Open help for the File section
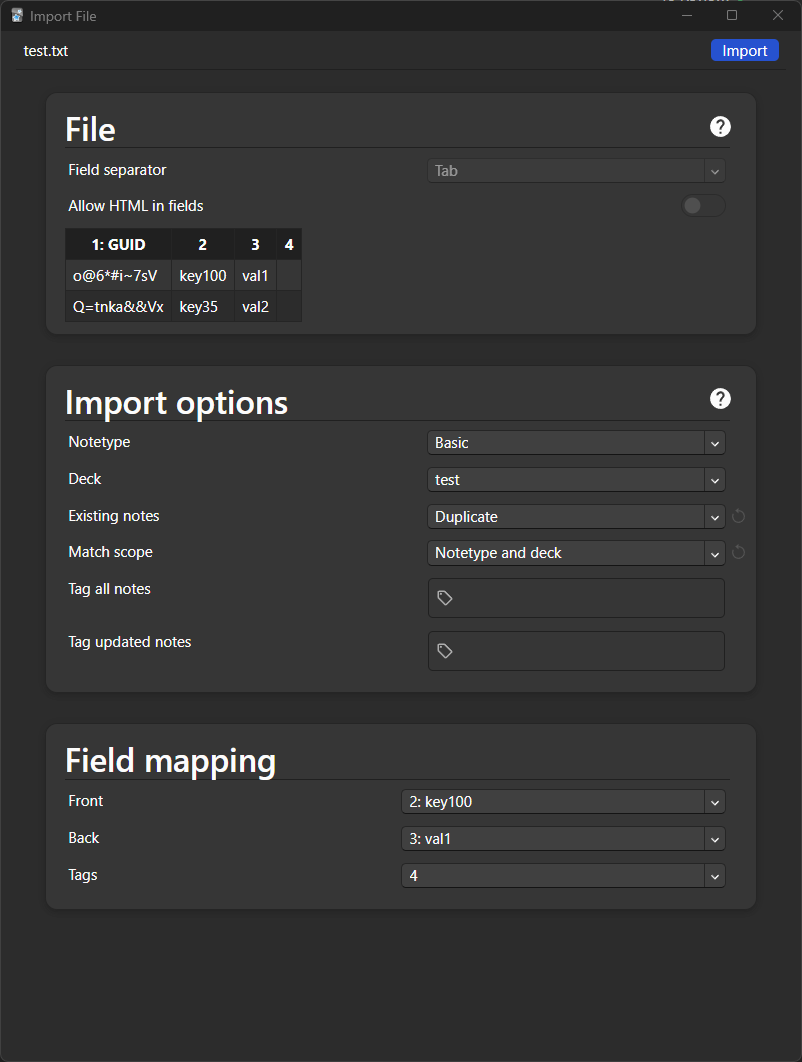802x1062 pixels. point(720,127)
